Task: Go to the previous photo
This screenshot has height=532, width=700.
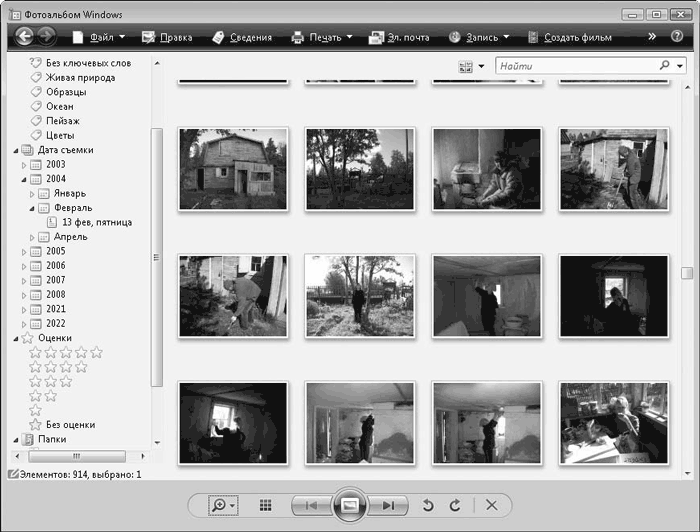Action: (310, 505)
